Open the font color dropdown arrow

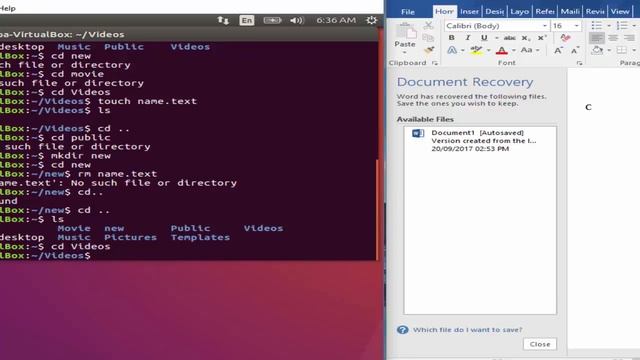[x=513, y=50]
